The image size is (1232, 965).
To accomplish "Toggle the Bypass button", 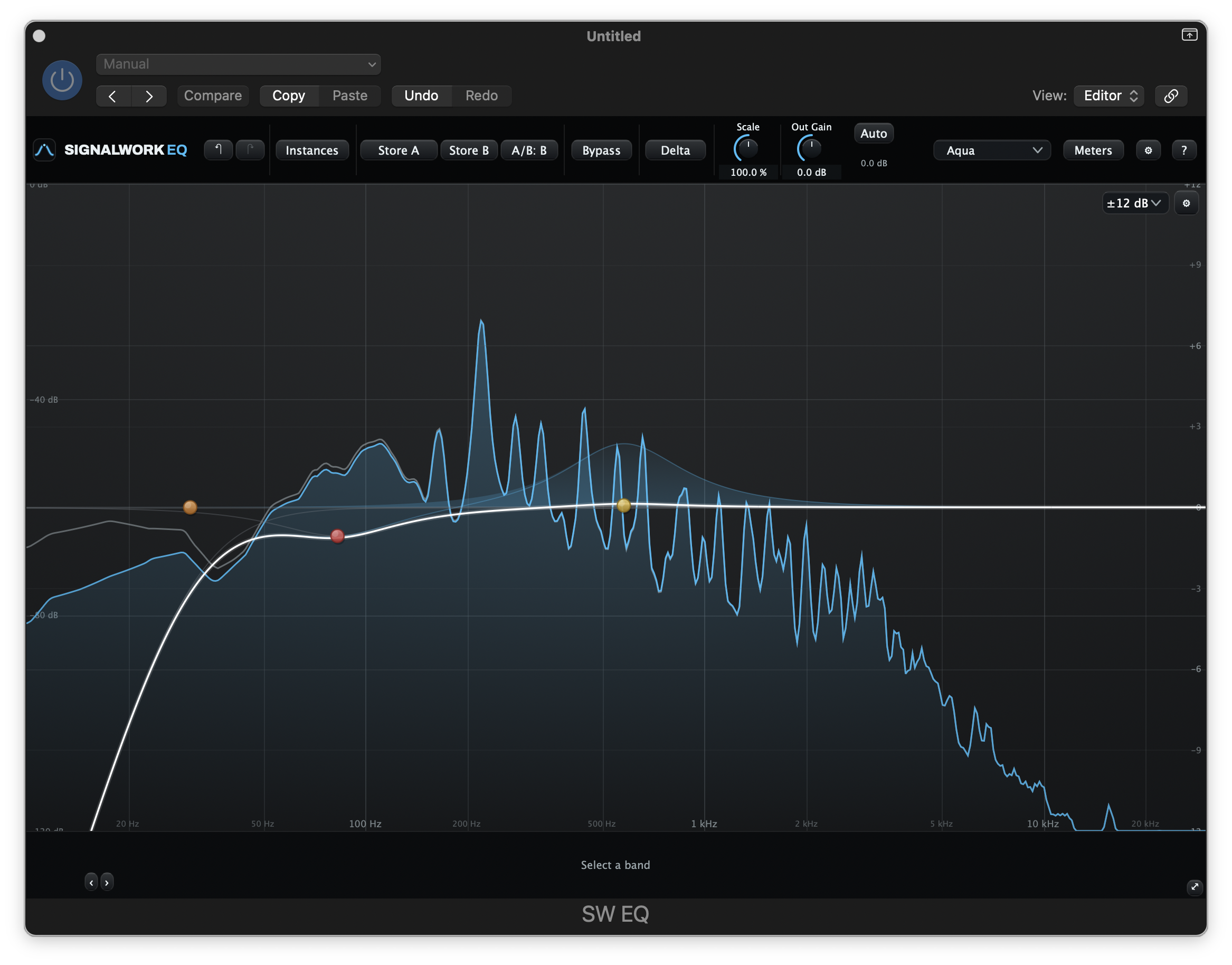I will coord(601,150).
